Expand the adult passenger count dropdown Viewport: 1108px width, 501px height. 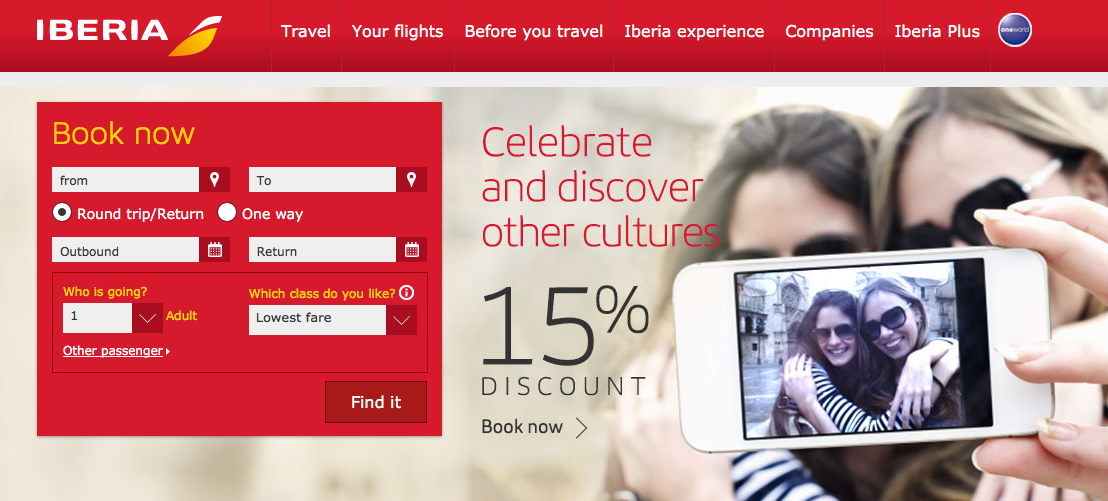147,318
